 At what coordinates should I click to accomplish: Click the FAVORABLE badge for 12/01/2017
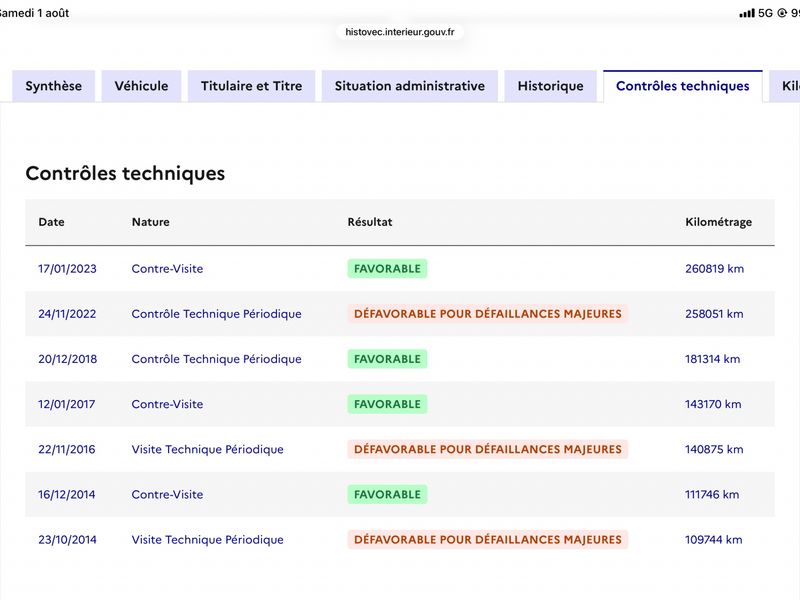pyautogui.click(x=387, y=404)
